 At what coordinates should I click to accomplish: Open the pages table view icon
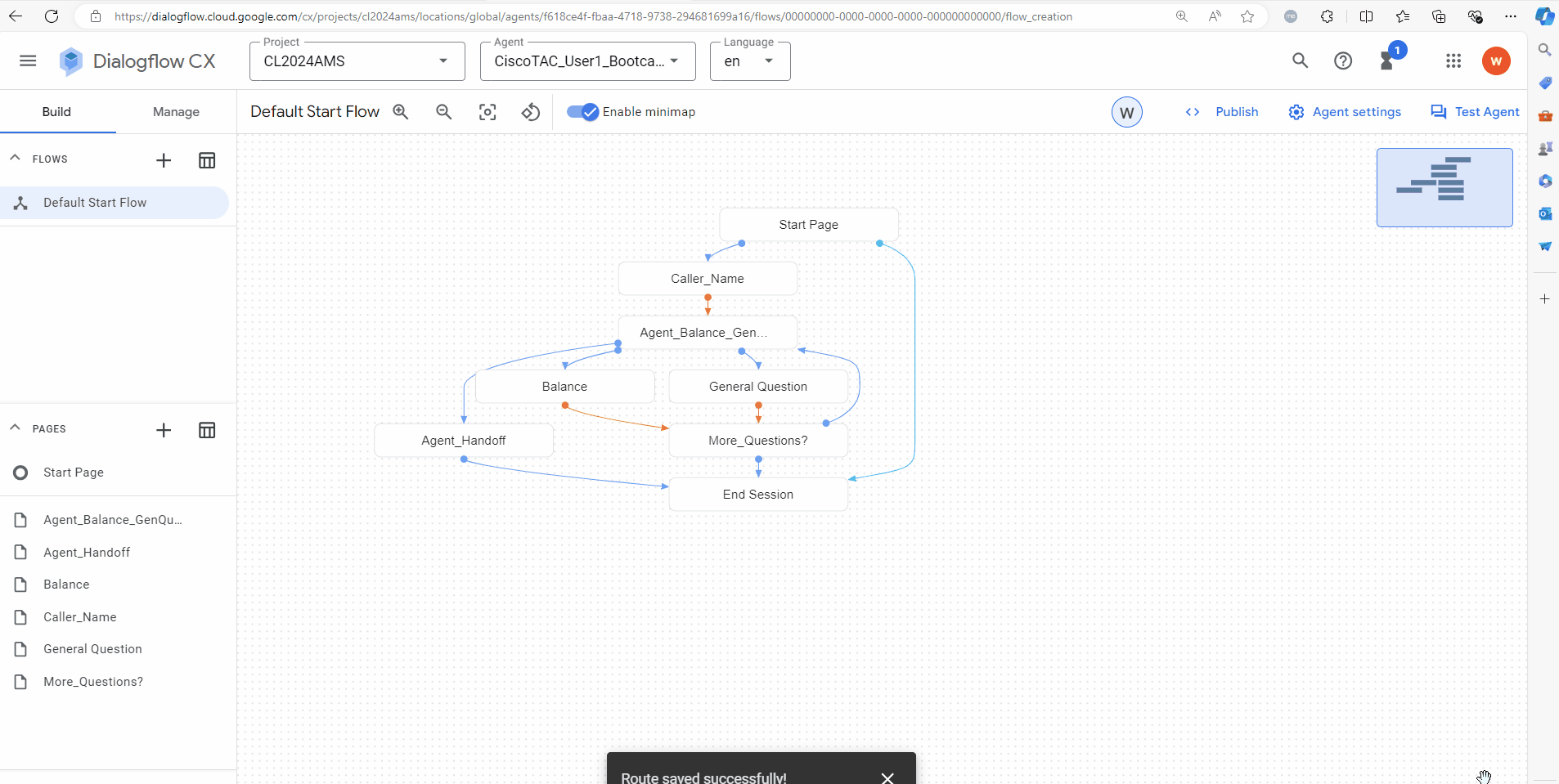(207, 430)
